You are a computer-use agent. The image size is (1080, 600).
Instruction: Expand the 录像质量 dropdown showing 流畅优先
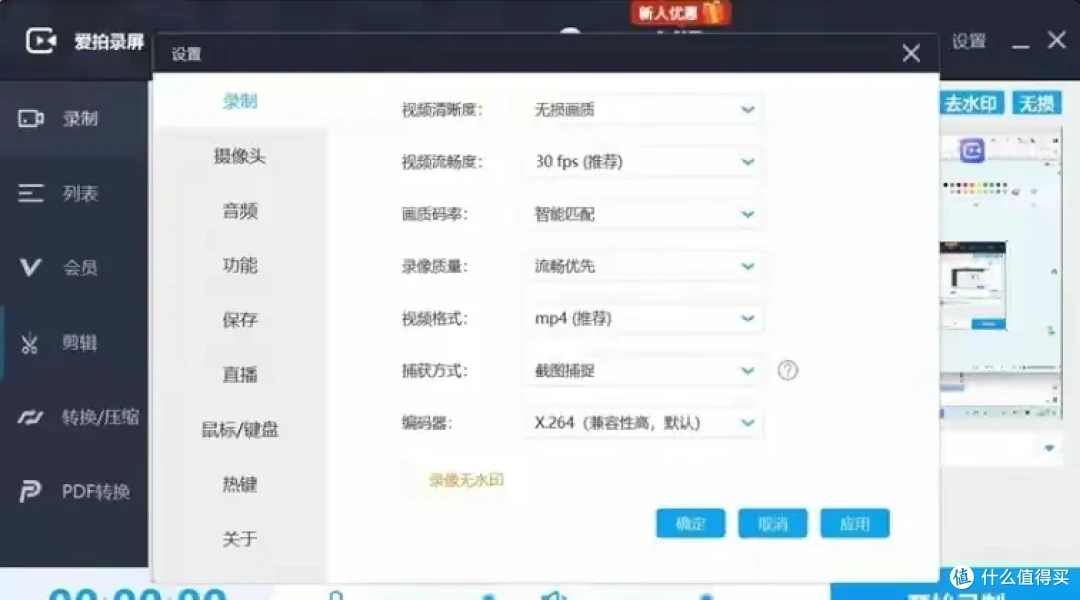click(643, 266)
